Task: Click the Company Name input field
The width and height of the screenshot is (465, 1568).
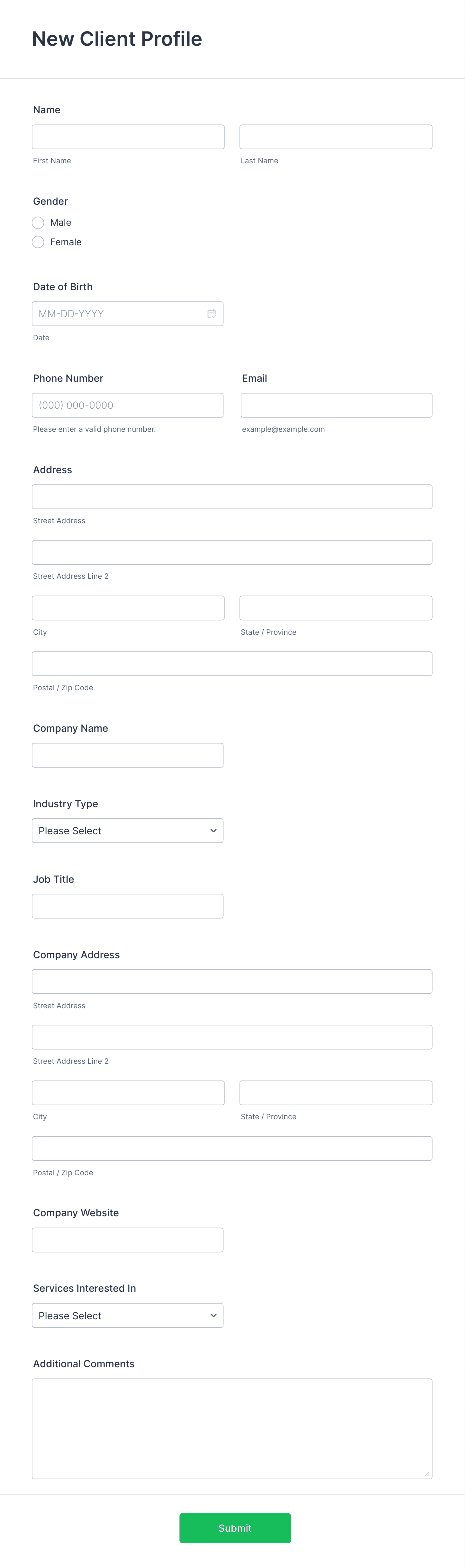Action: pyautogui.click(x=128, y=754)
